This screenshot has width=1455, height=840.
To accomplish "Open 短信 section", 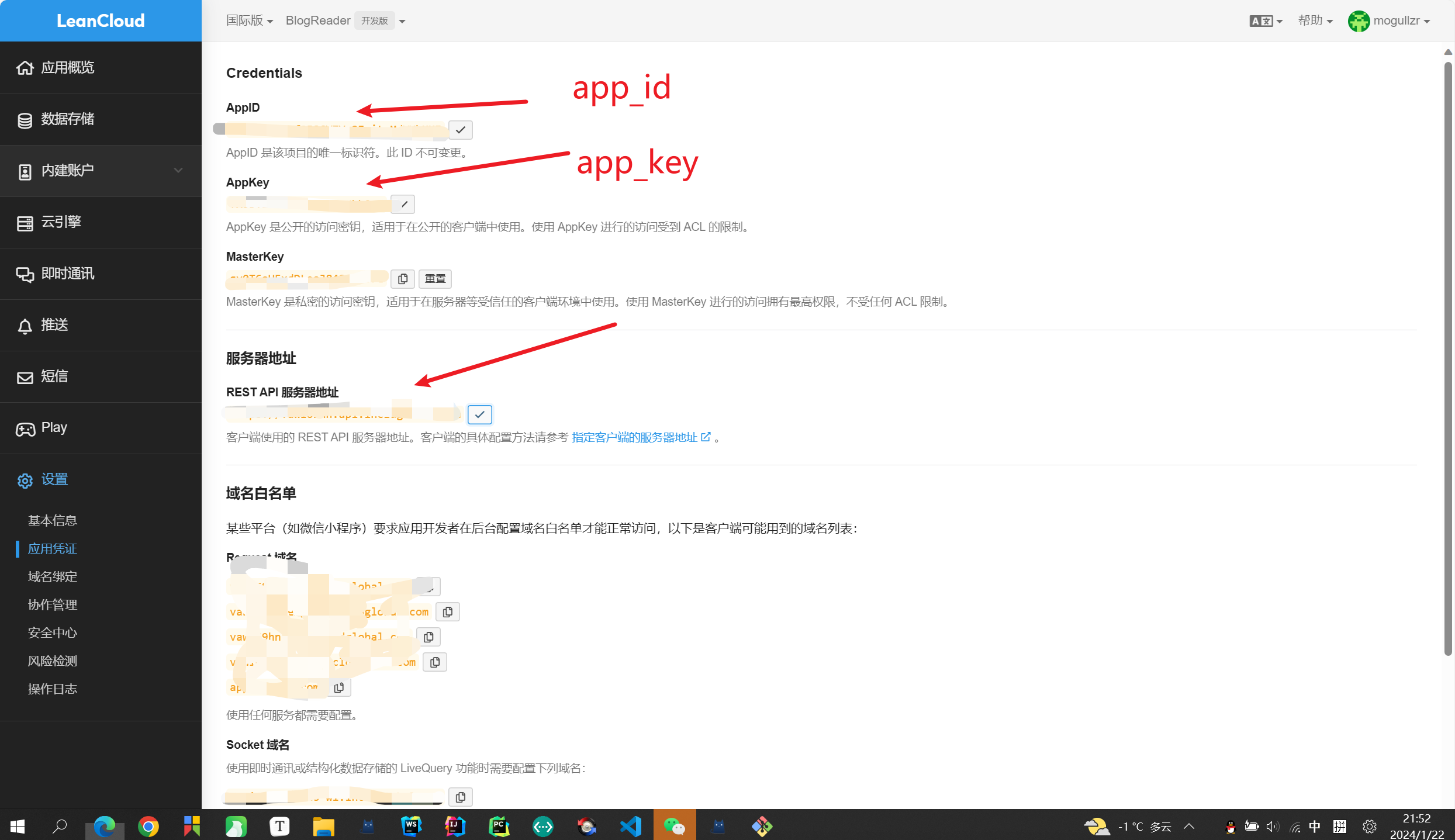I will [x=101, y=376].
